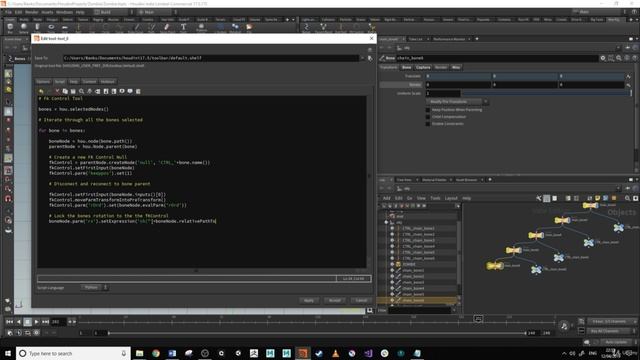Click the audio icon beside the timeline
Screen dimensions: 640x360
click(x=564, y=326)
